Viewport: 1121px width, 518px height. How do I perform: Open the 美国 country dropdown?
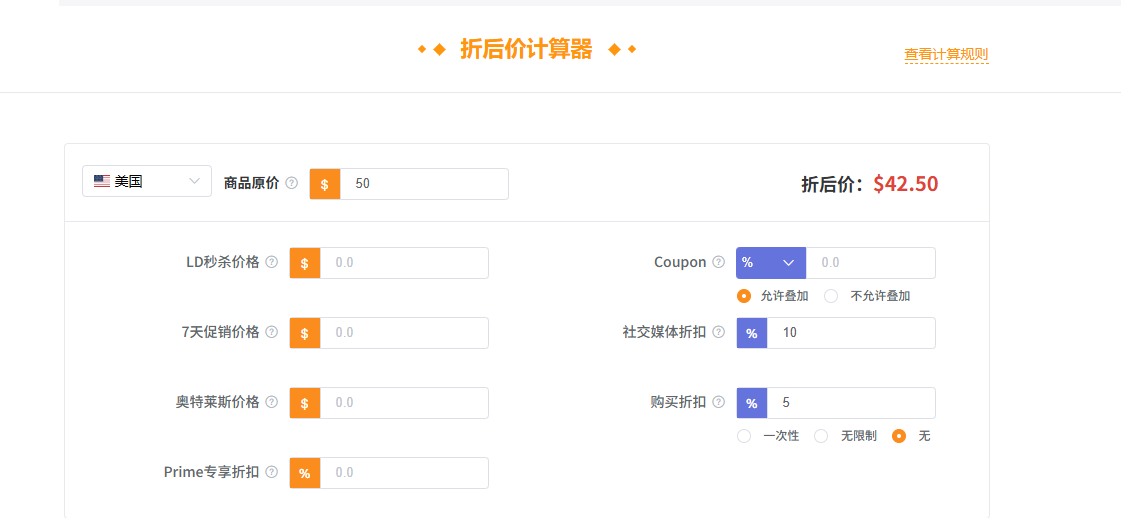(x=147, y=181)
